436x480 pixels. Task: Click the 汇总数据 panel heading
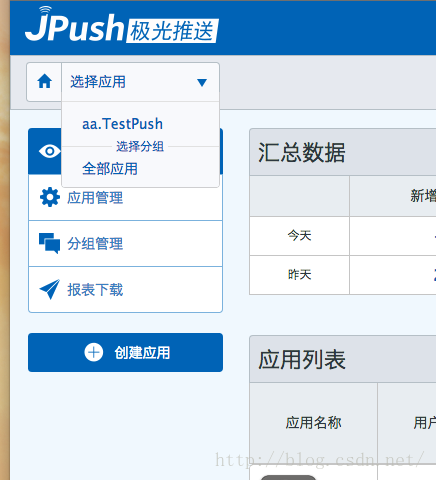[302, 153]
